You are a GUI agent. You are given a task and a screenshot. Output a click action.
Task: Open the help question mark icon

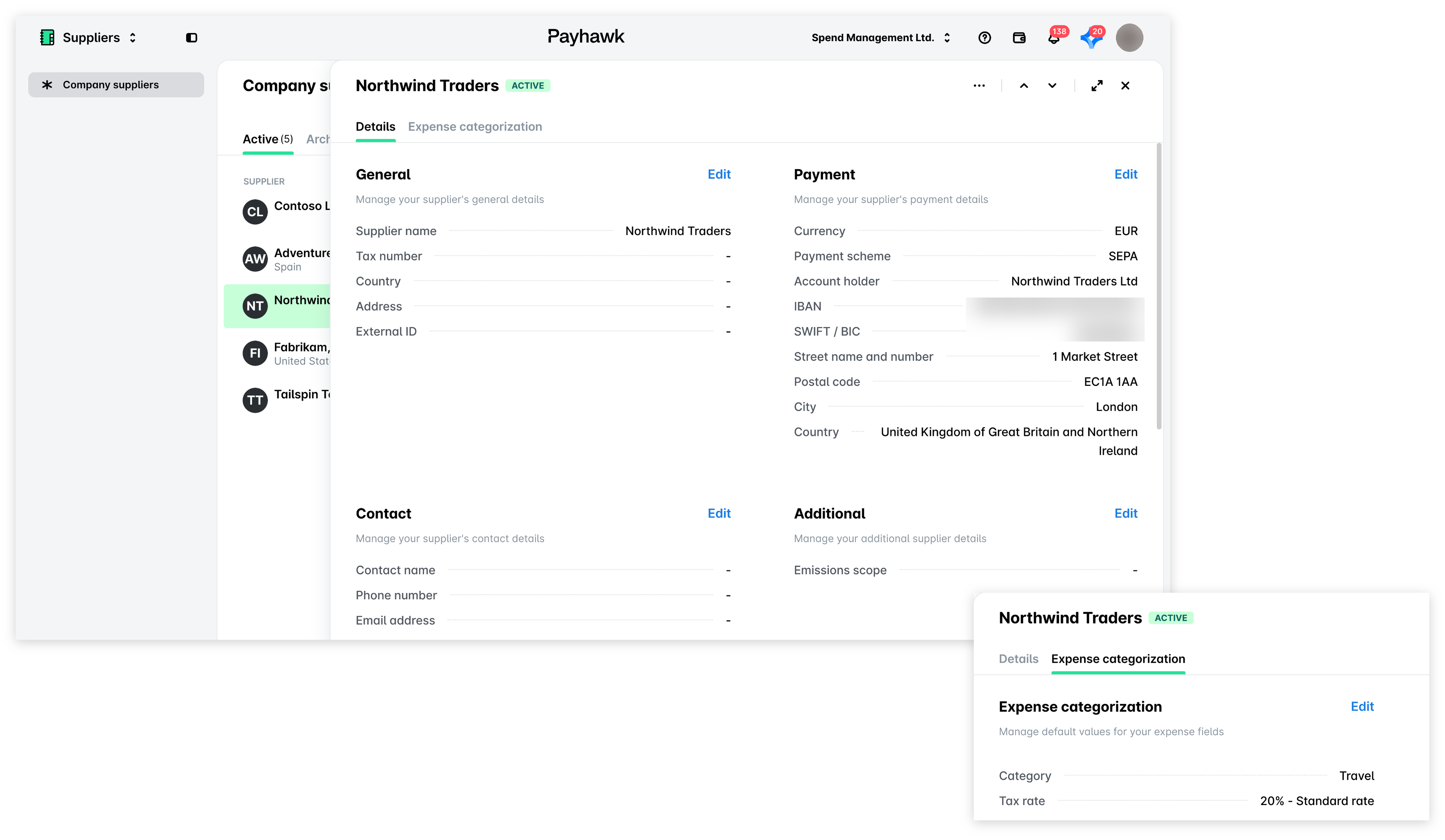pos(984,37)
